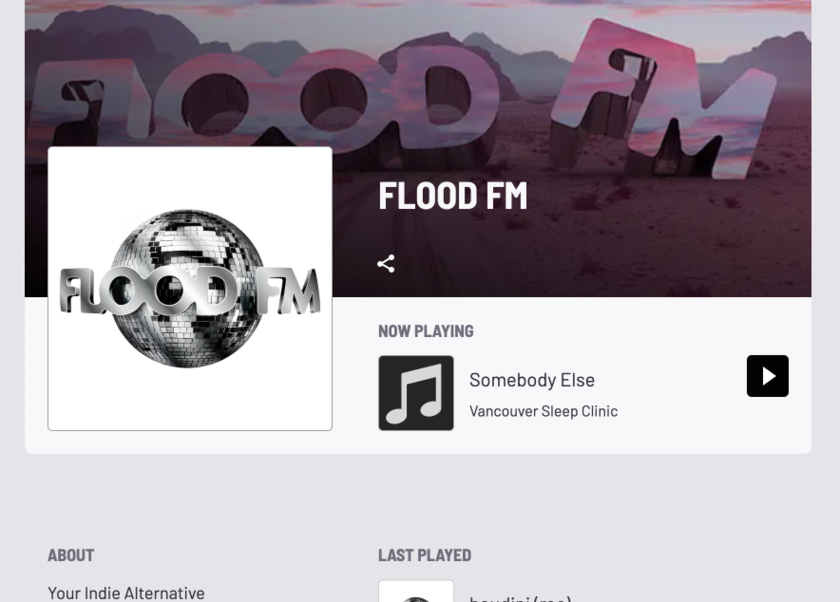Click the houdini last played track title
Viewport: 840px width, 602px height.
click(x=520, y=598)
